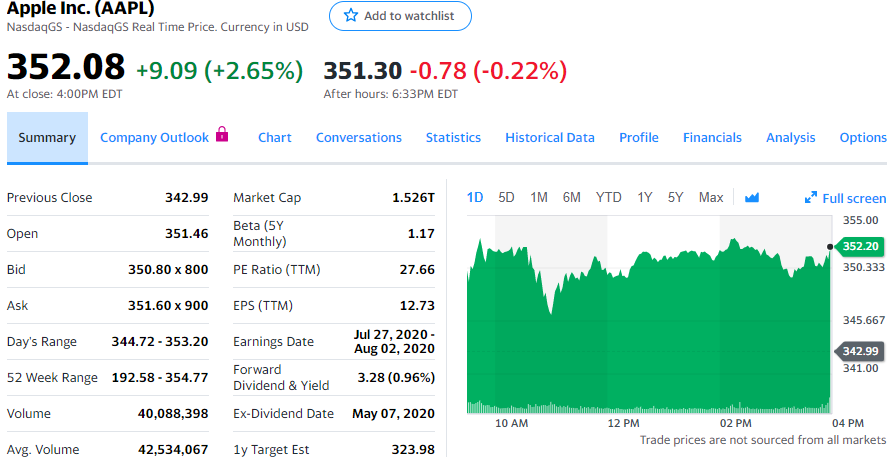This screenshot has height=457, width=887.
Task: Click the Earnings Date value
Action: point(394,341)
